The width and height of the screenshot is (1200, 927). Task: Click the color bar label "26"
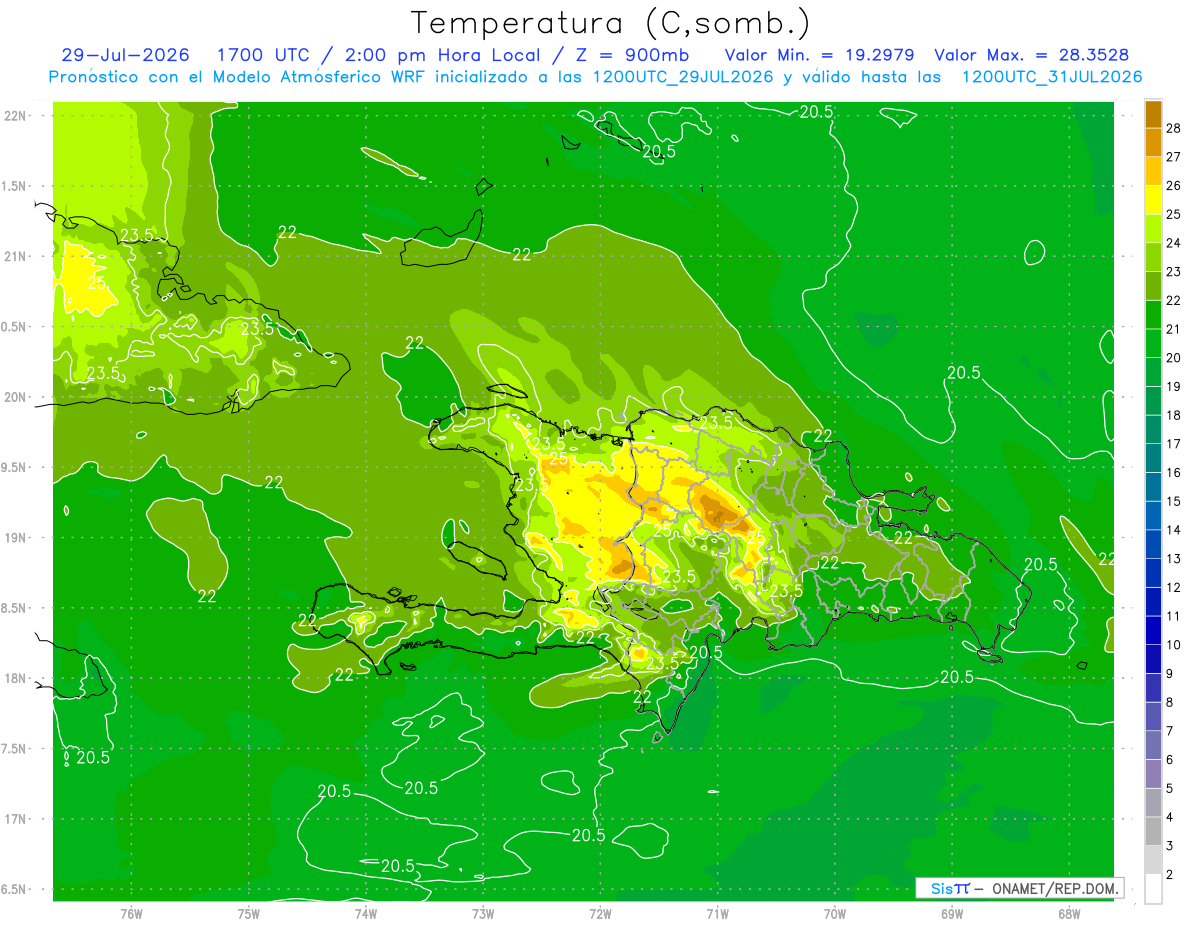[x=1174, y=185]
